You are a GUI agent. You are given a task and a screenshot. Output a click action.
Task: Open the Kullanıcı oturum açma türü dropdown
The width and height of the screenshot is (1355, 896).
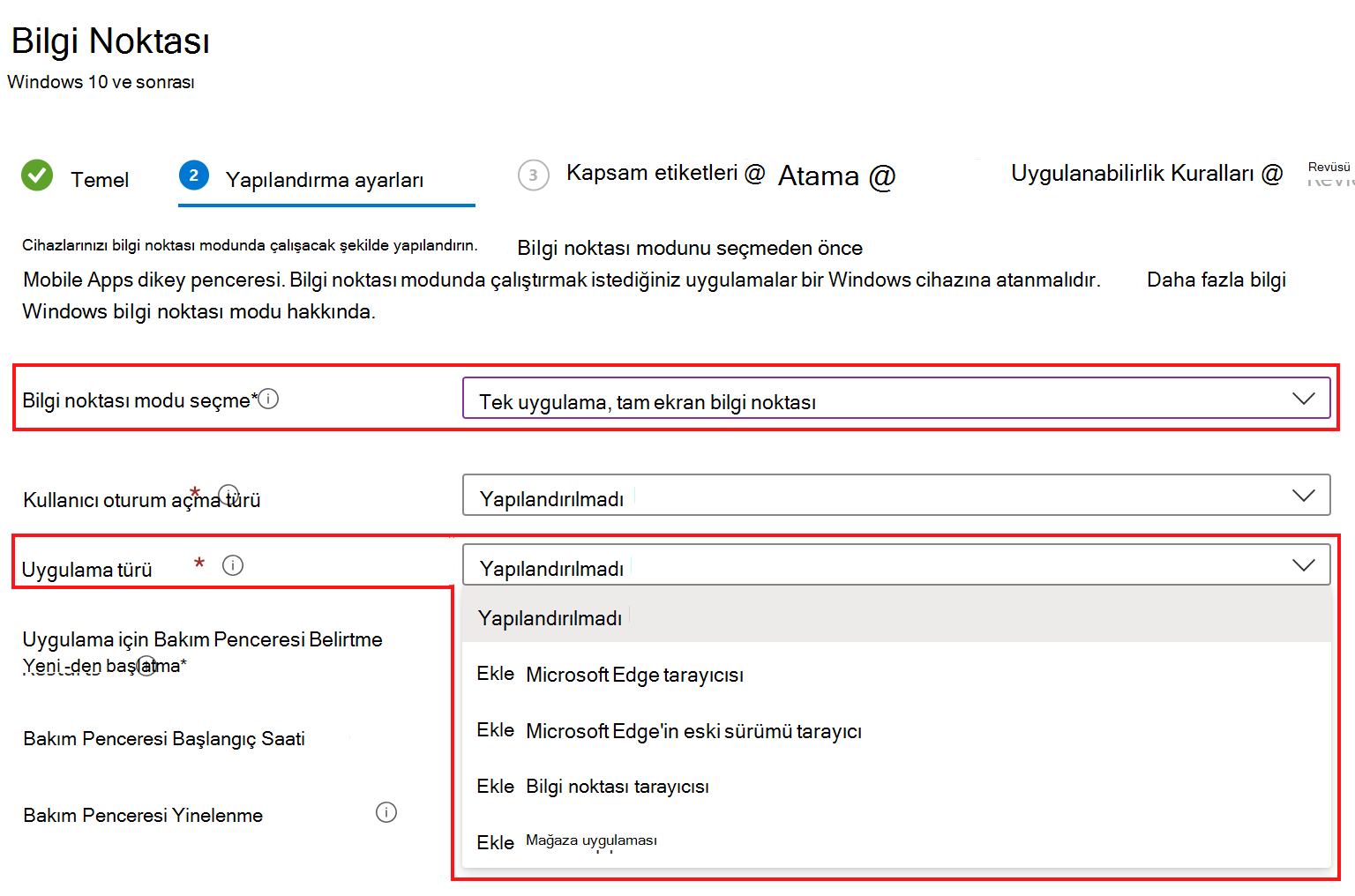(896, 495)
